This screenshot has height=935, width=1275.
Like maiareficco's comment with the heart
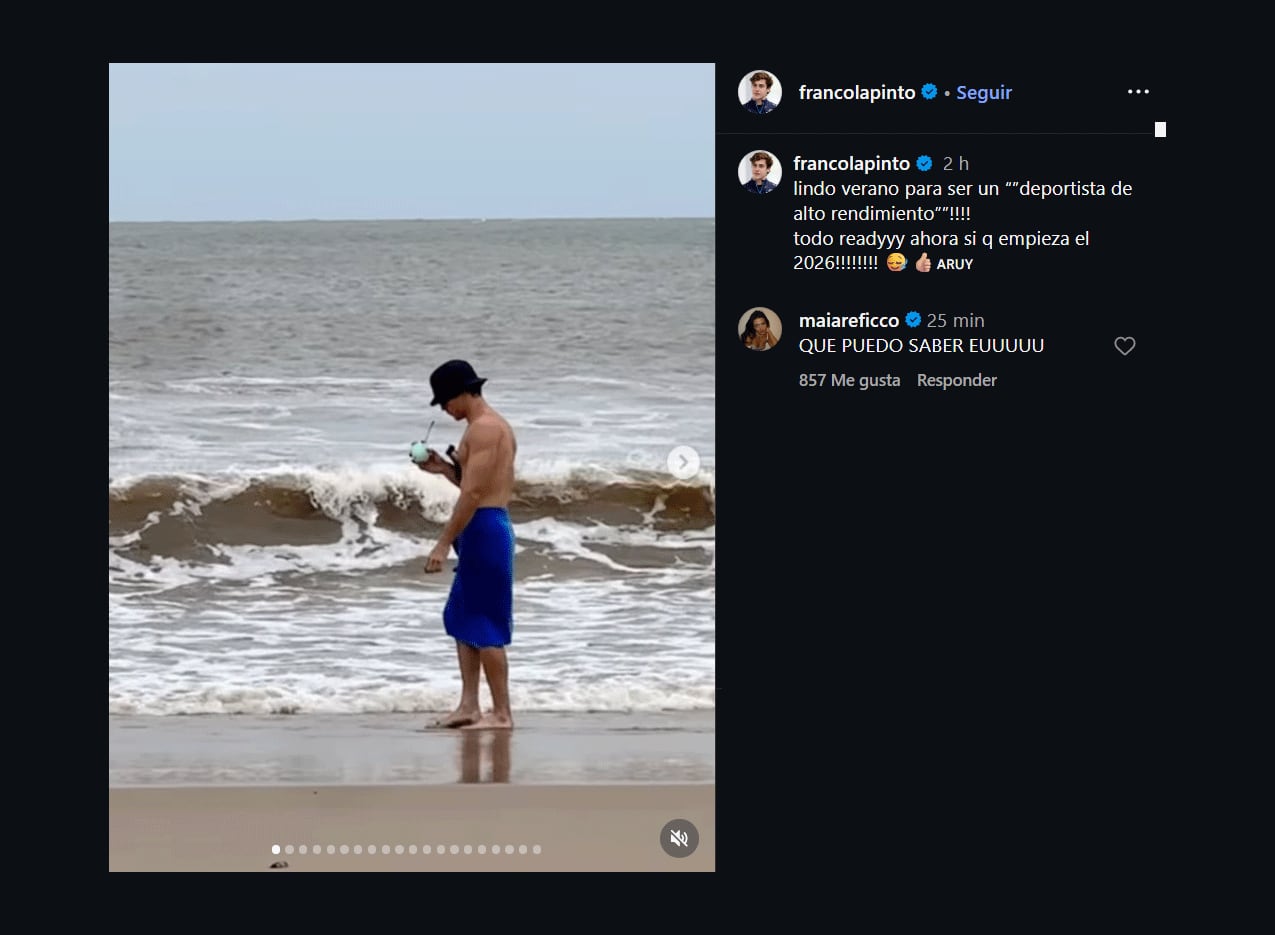click(1124, 345)
